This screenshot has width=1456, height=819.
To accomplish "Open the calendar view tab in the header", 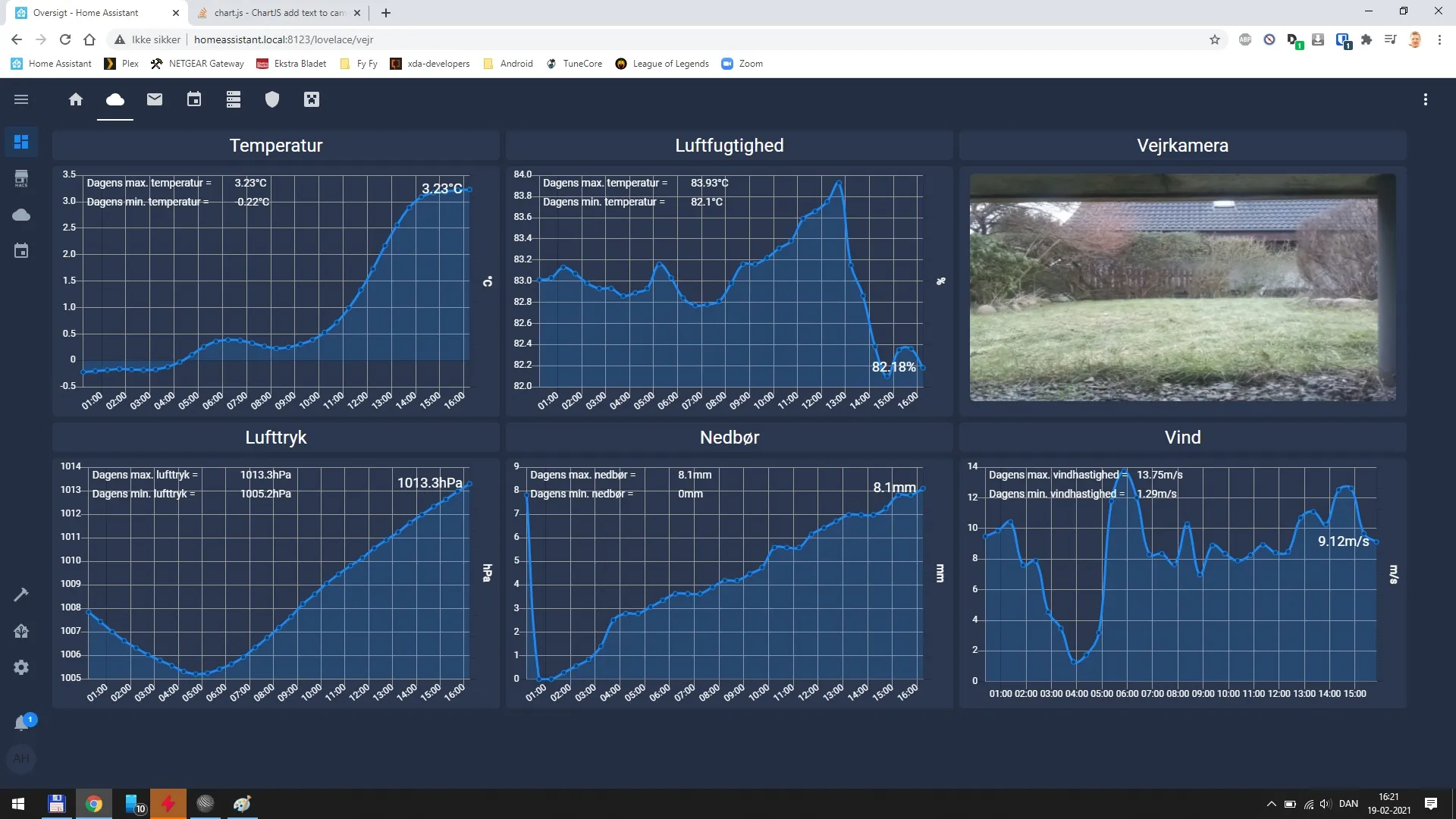I will [x=194, y=99].
